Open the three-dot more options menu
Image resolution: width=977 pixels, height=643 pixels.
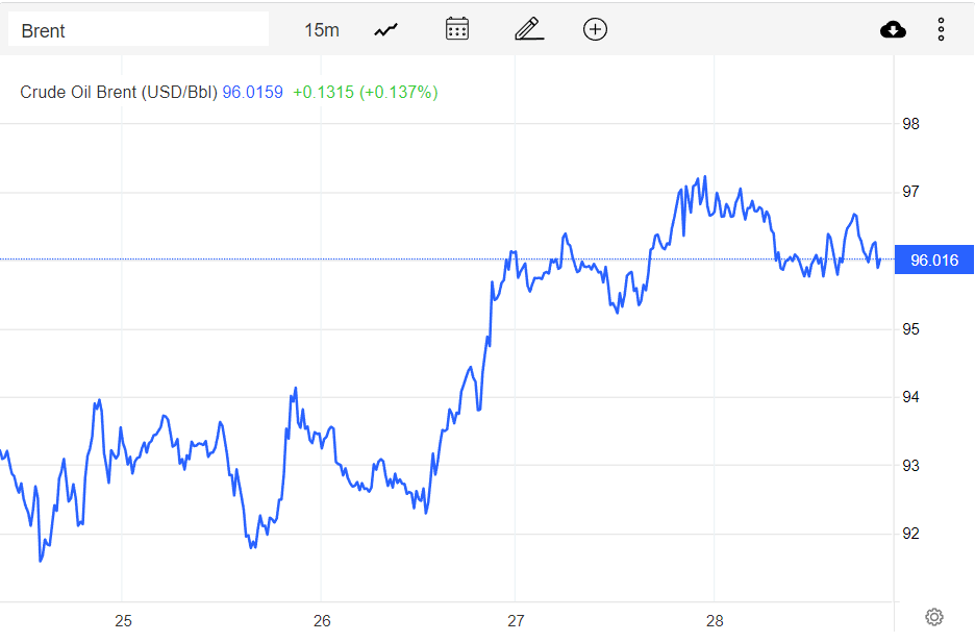(941, 30)
